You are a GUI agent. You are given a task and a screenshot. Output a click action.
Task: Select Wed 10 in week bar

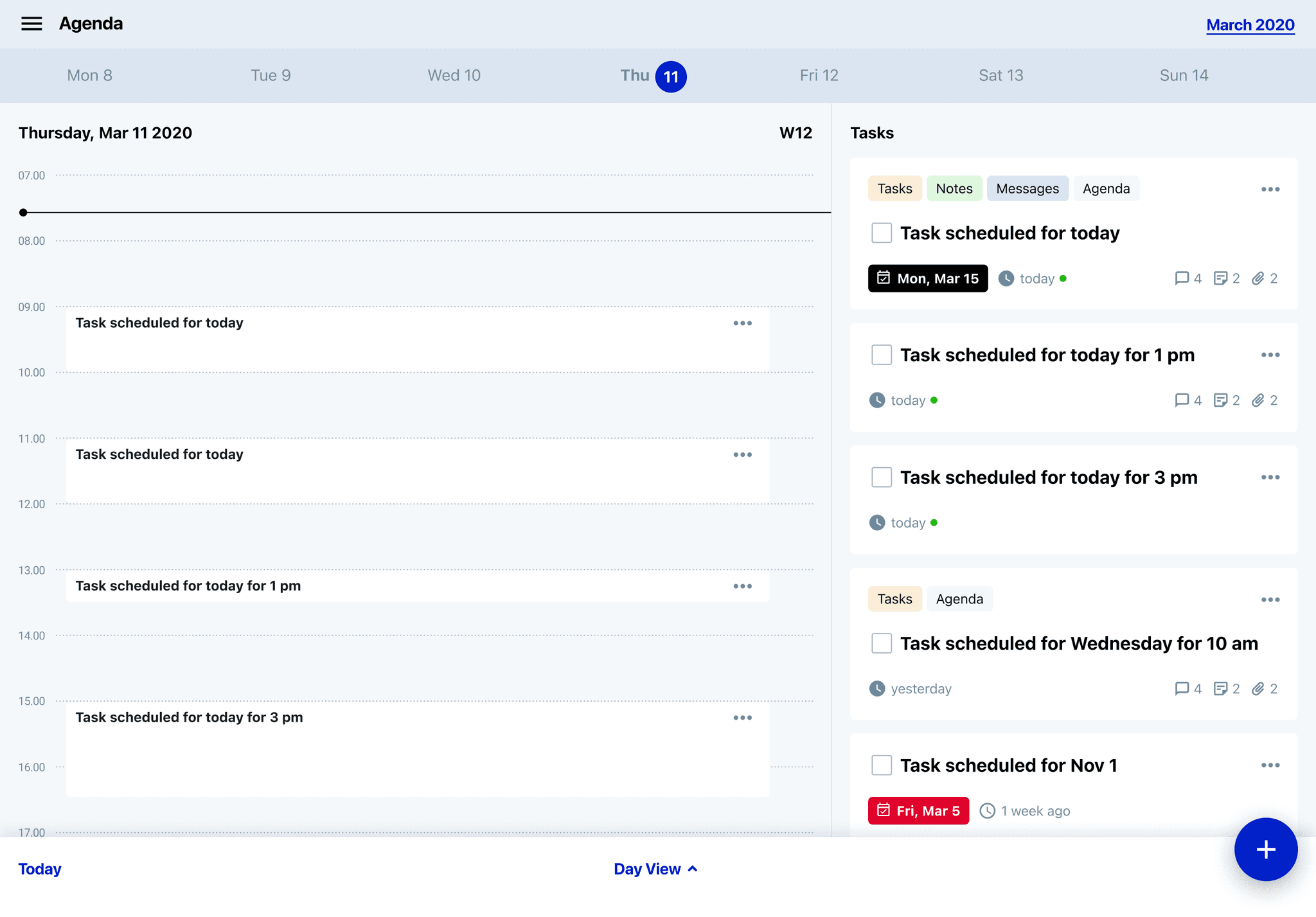(454, 76)
